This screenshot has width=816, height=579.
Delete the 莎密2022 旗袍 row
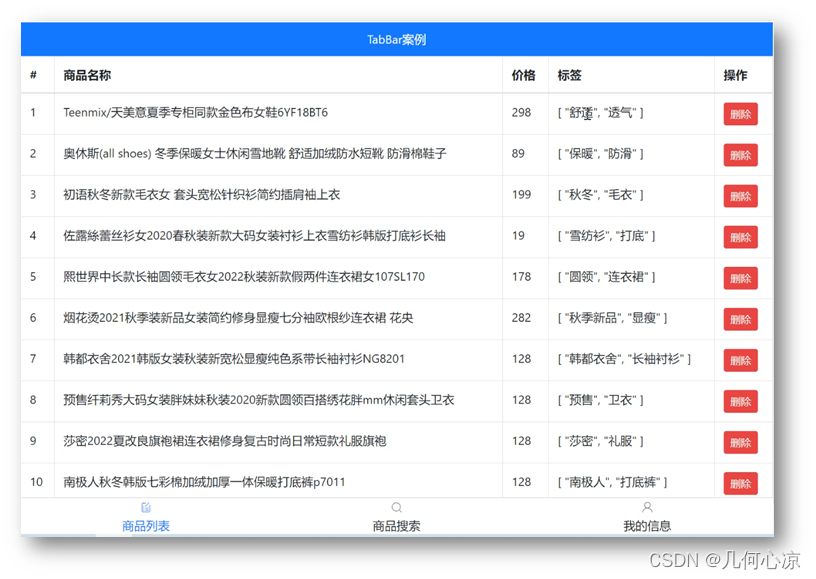(x=740, y=443)
